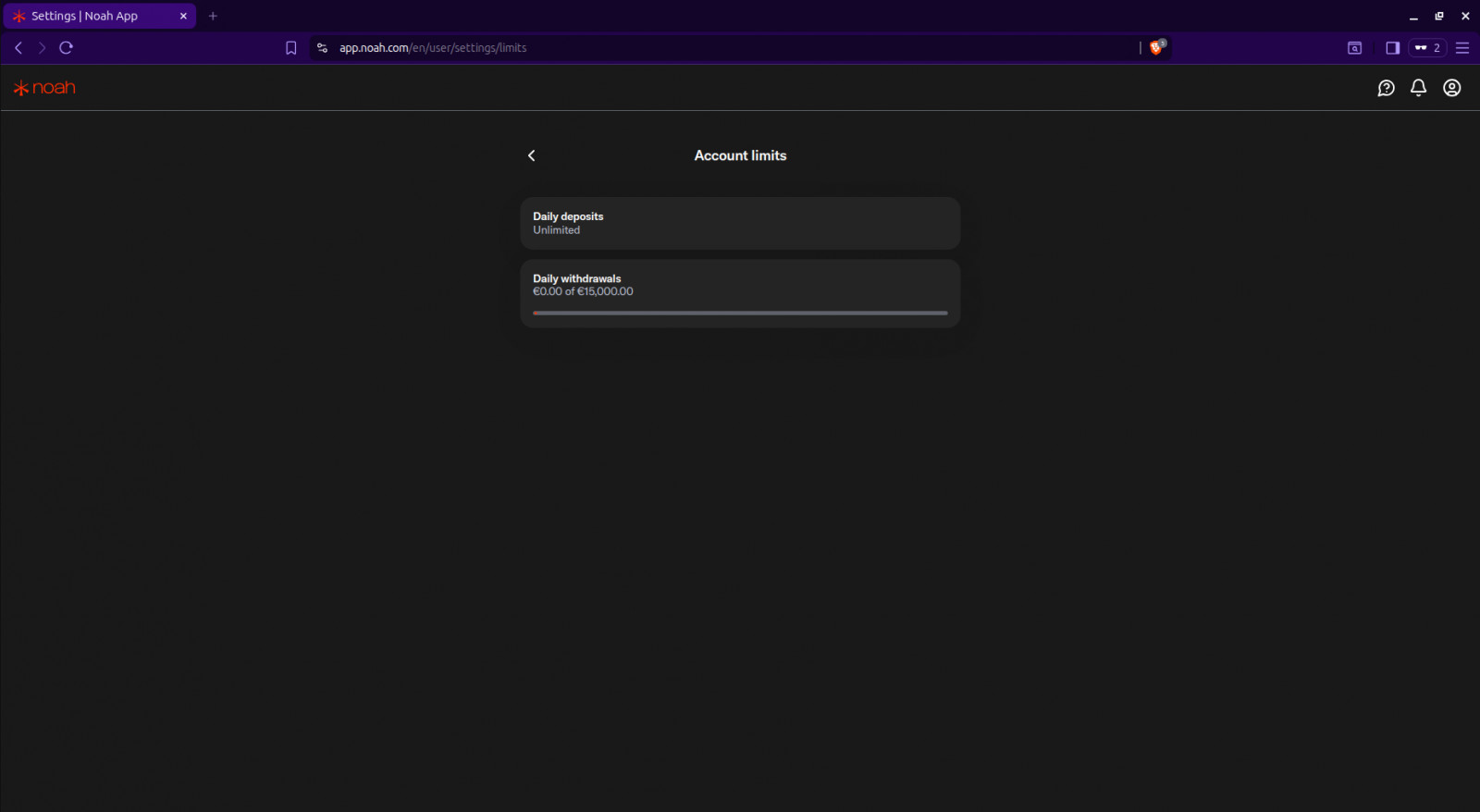The image size is (1480, 812).
Task: Open the Brave Shields icon
Action: coord(1156,47)
